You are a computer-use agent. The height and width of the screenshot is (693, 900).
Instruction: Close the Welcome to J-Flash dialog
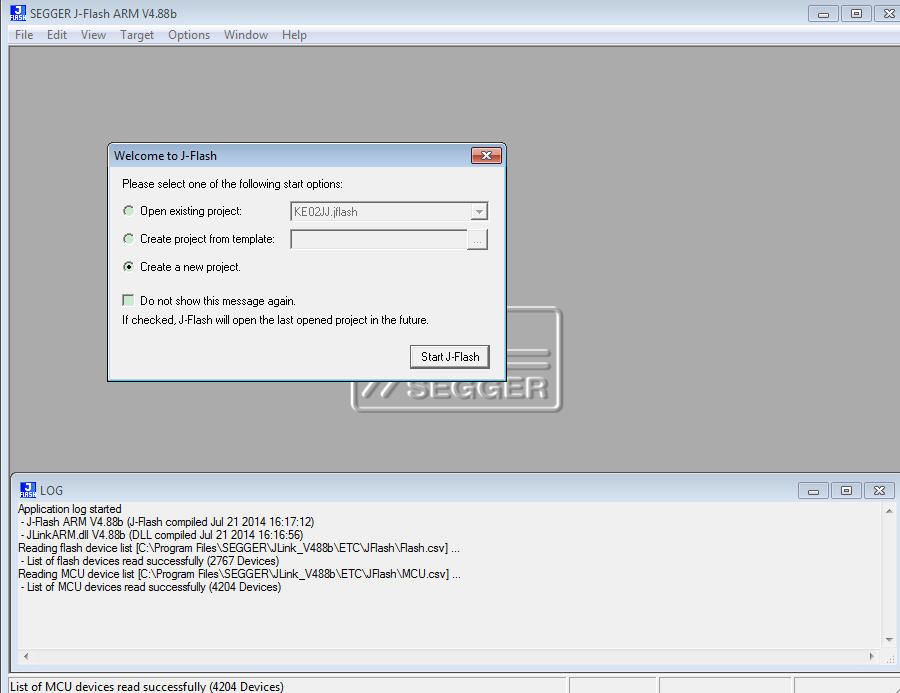486,156
